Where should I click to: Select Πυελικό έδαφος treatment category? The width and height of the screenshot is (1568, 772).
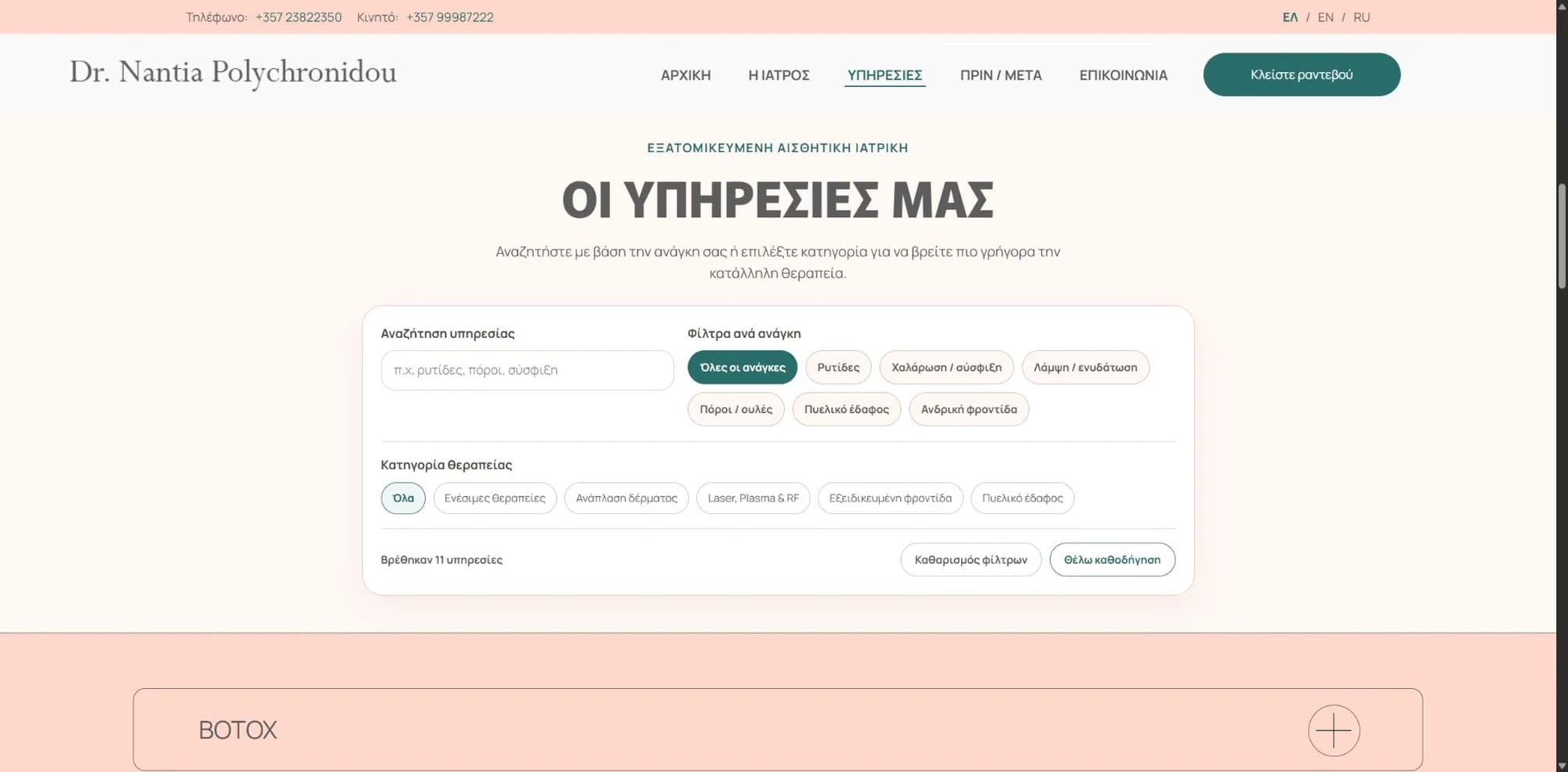point(1022,498)
